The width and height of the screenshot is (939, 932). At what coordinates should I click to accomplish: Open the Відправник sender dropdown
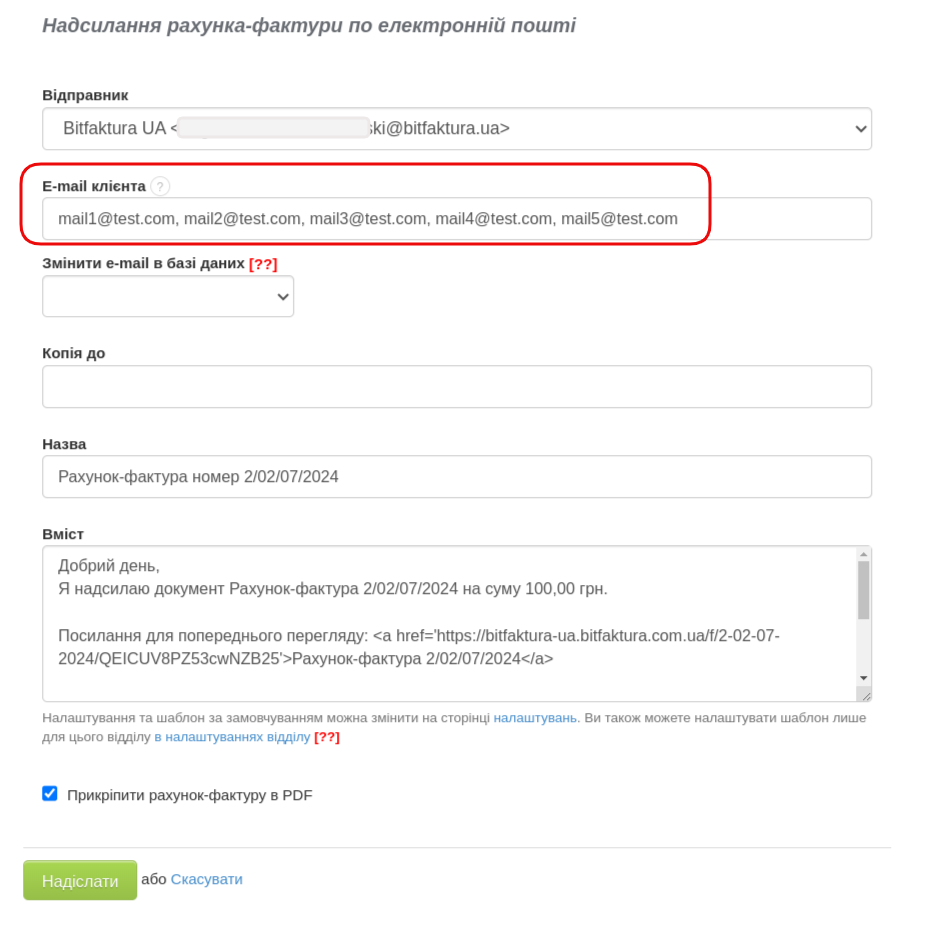[x=457, y=129]
